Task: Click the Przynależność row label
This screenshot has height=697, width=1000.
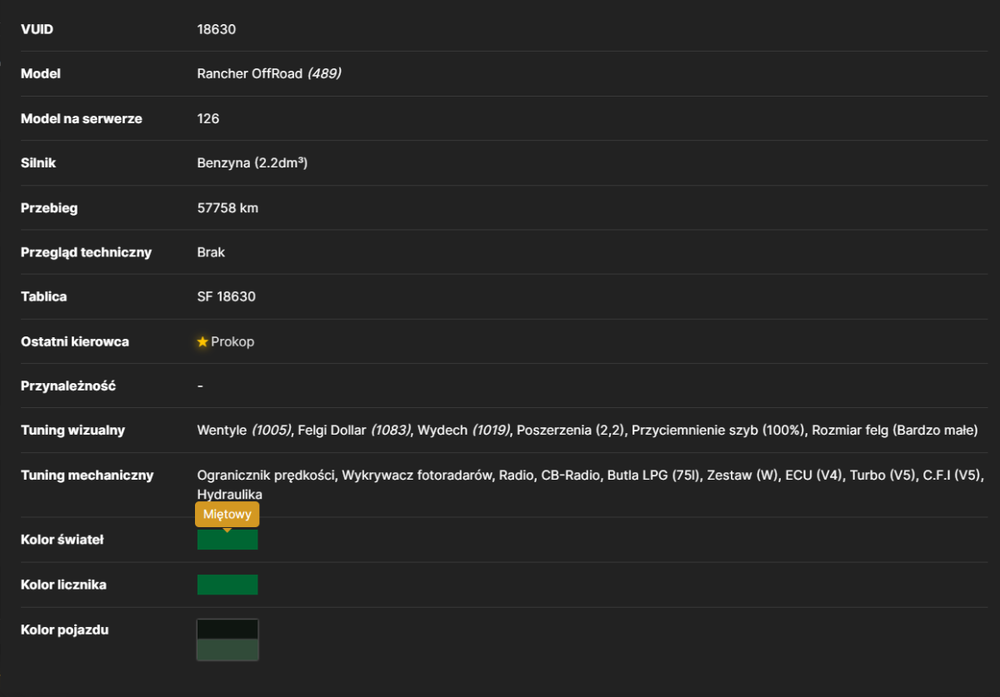Action: click(68, 386)
